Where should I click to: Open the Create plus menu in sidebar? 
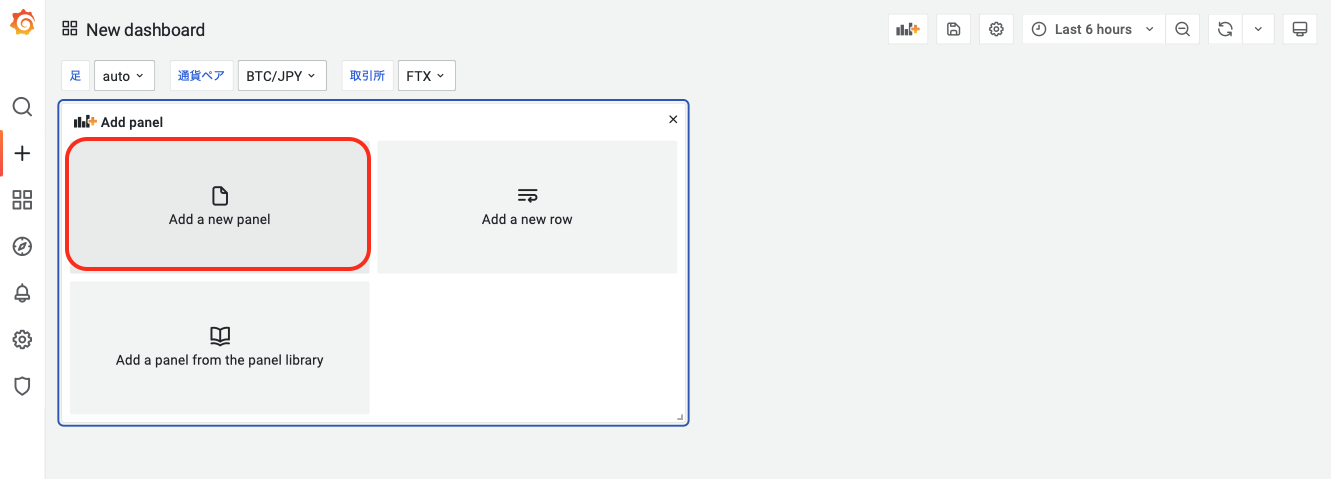click(x=22, y=153)
